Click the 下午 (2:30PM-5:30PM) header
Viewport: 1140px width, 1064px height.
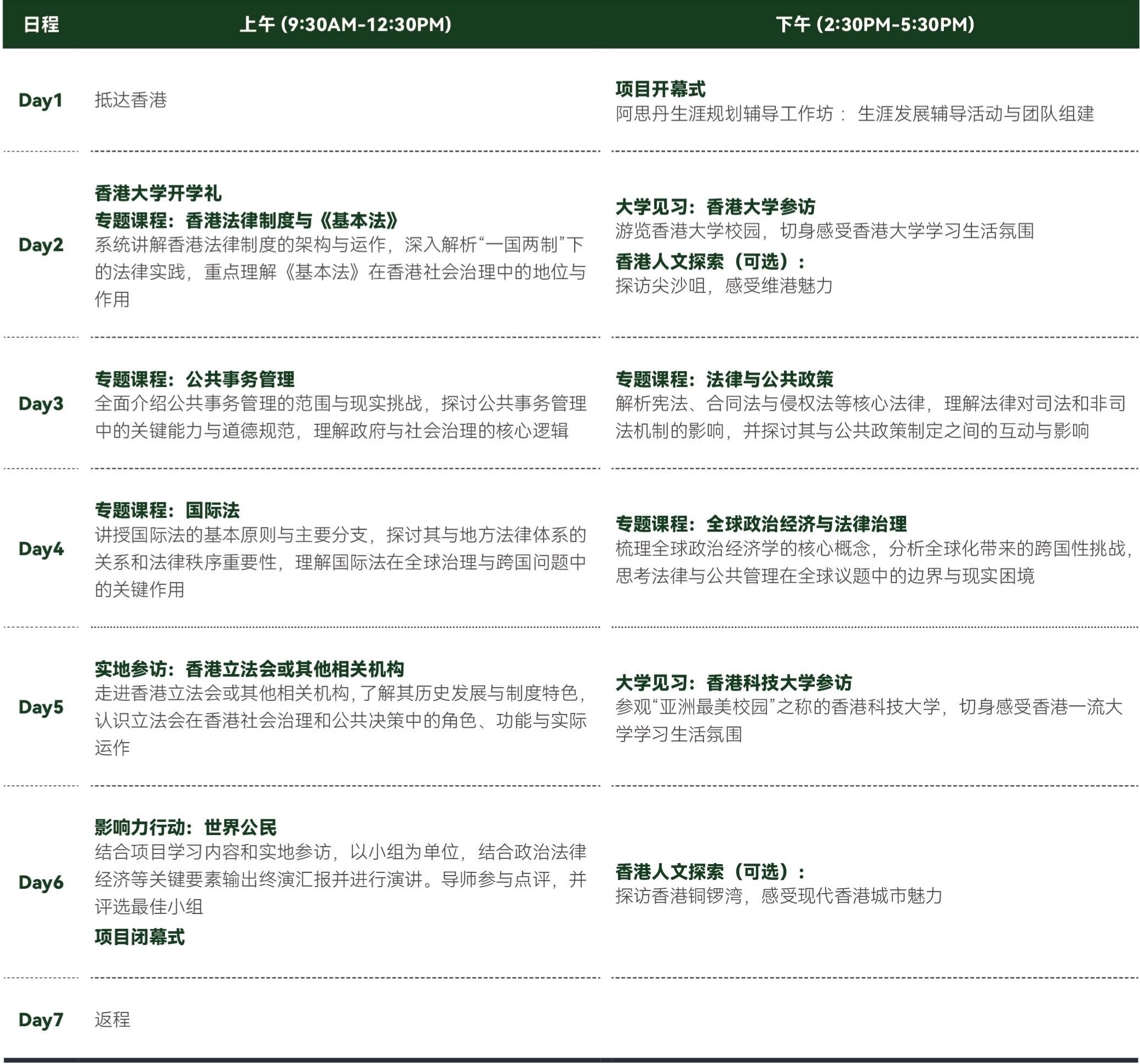(x=874, y=25)
